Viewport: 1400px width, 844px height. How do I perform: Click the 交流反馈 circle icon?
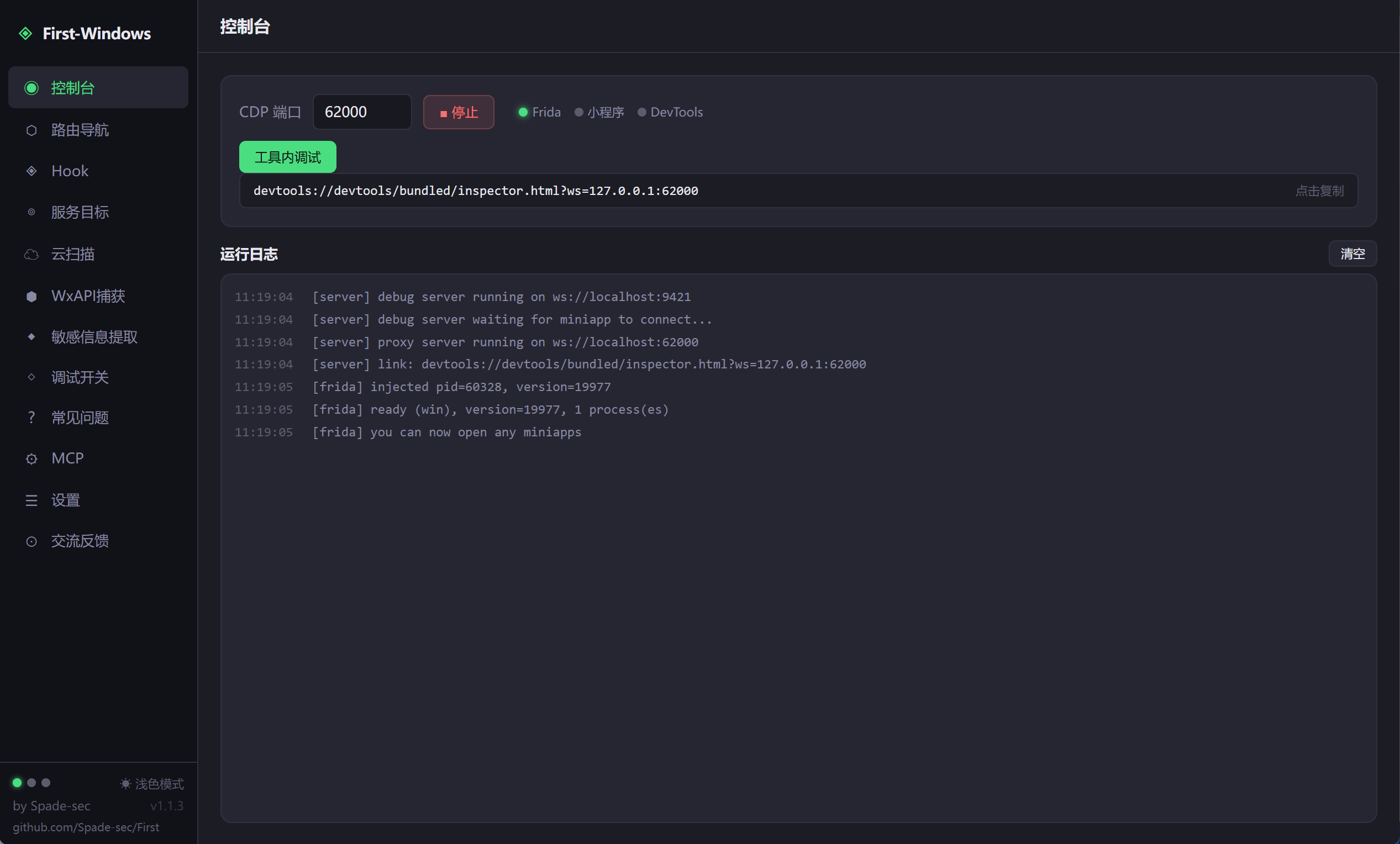click(x=31, y=541)
